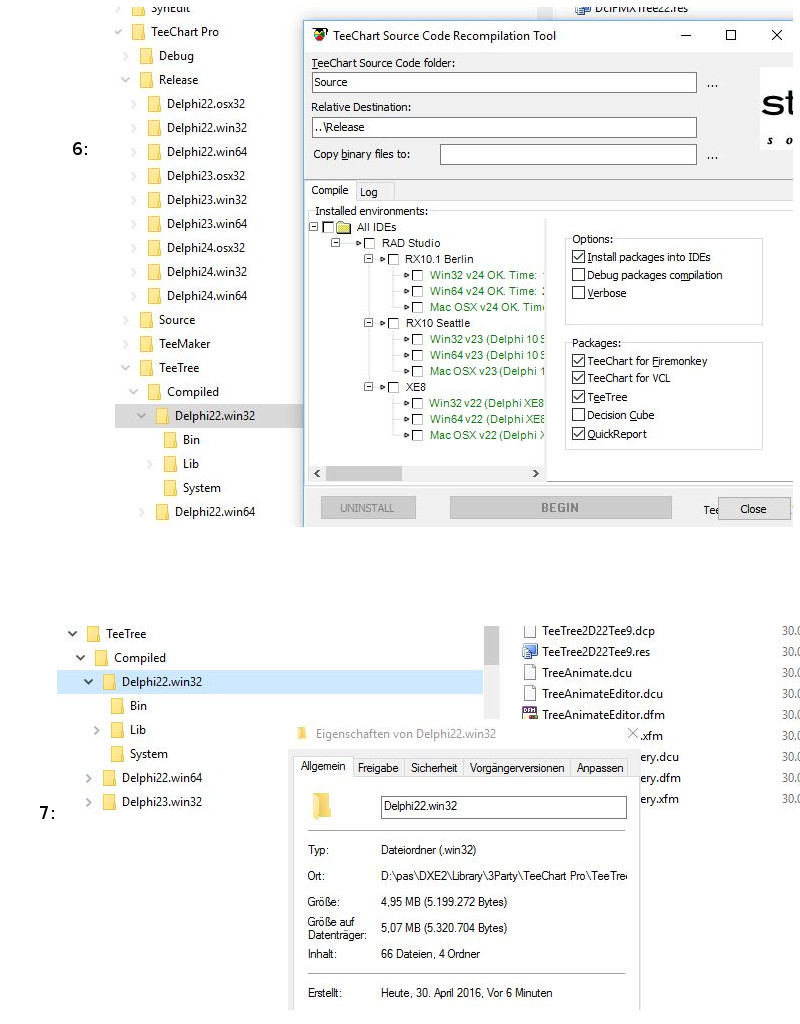Tick the RX10.1 Berlin checkbox
800x1024 pixels.
pos(393,259)
